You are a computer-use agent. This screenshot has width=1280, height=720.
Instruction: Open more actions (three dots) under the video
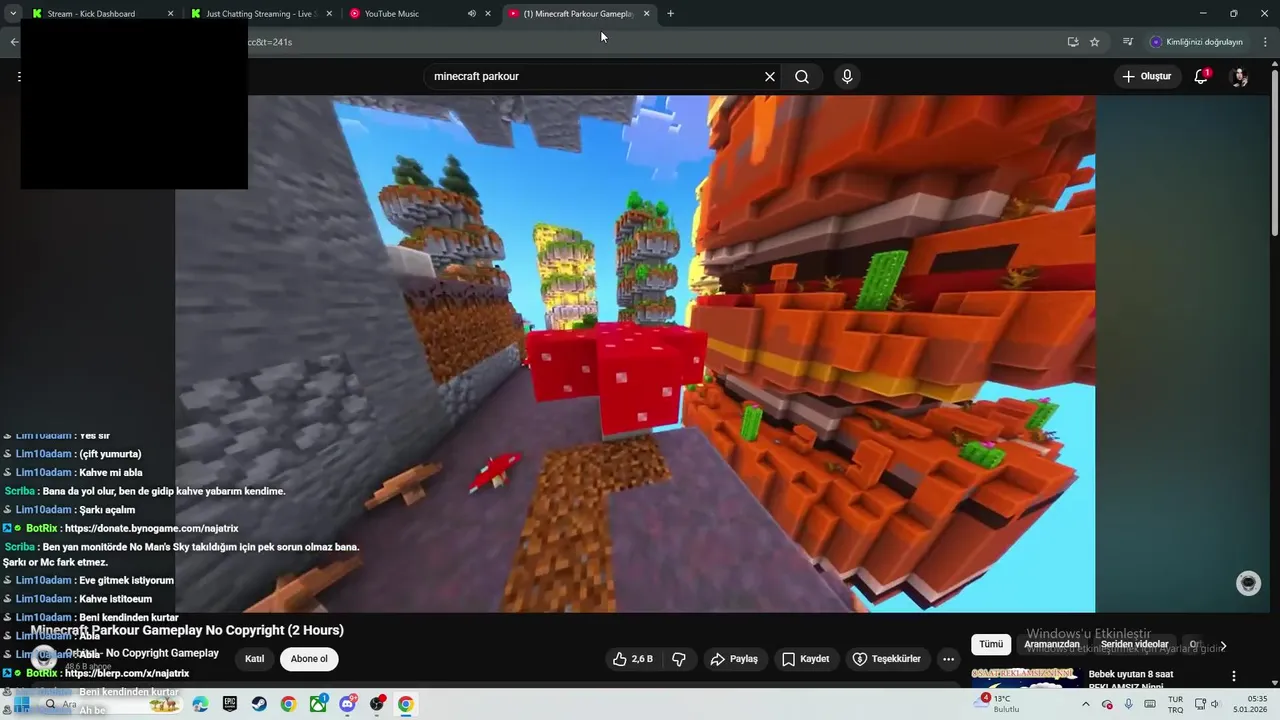tap(948, 659)
